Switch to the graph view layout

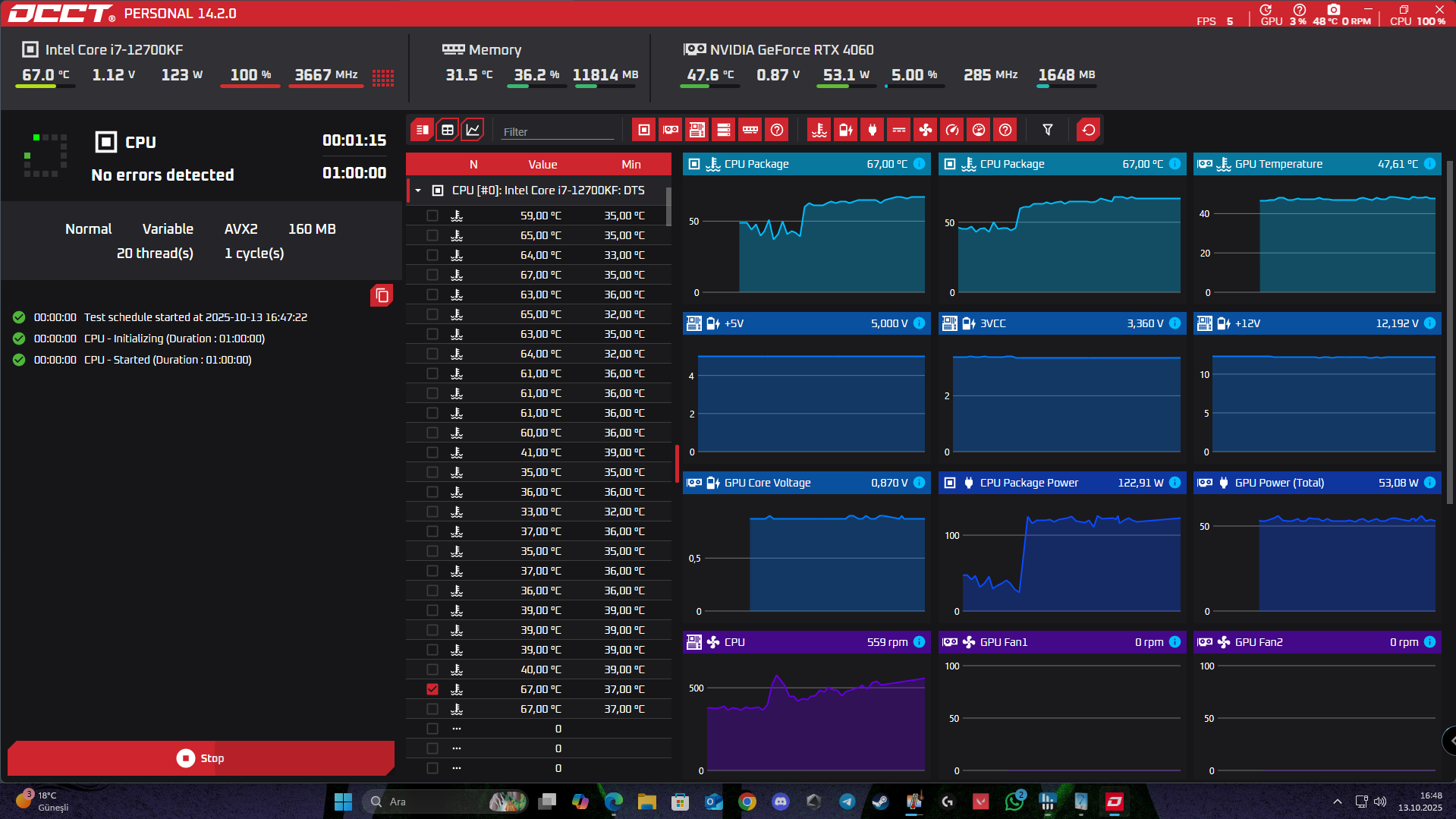(x=473, y=130)
